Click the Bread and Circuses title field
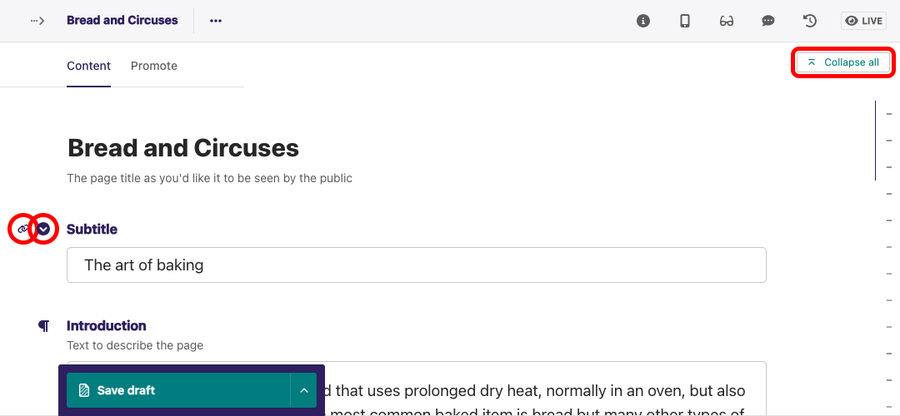The height and width of the screenshot is (416, 900). click(183, 148)
